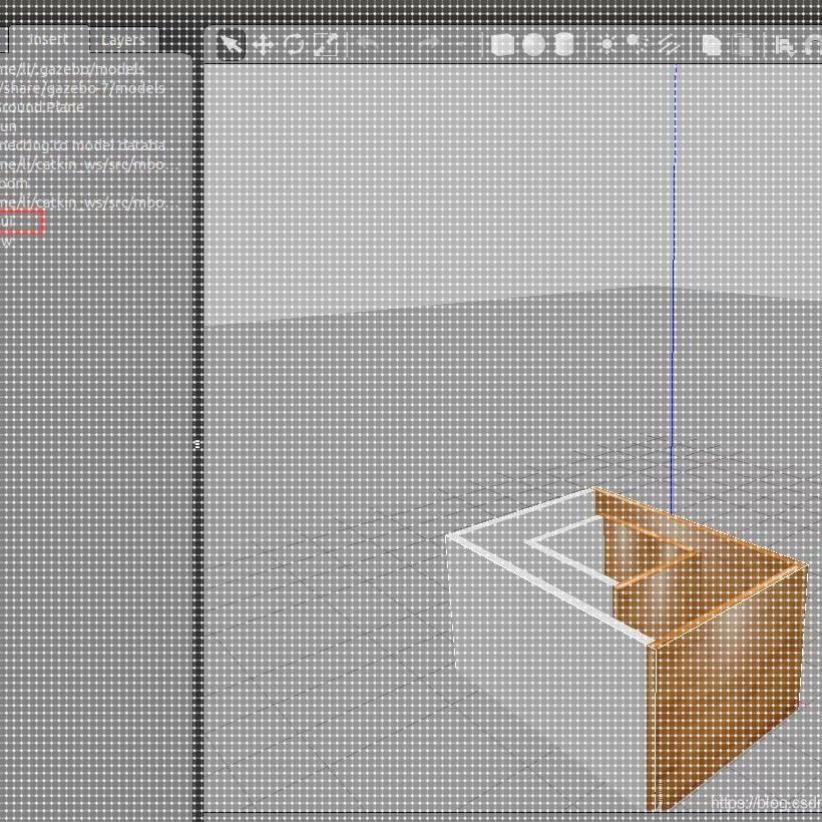Open the Insert tab
Viewport: 822px width, 822px height.
click(x=48, y=39)
